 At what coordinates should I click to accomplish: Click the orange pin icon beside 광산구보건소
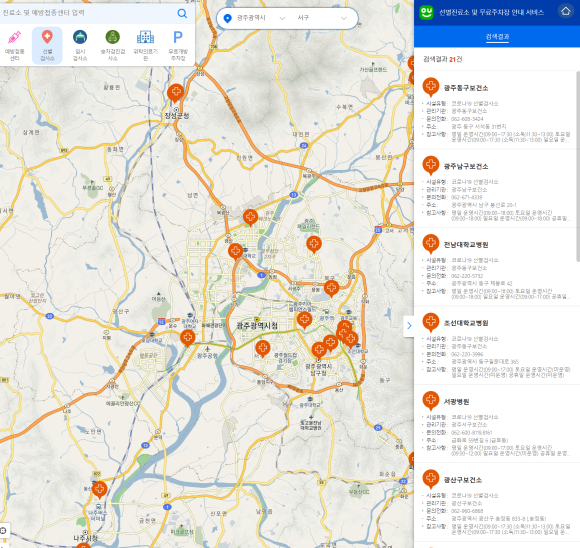(431, 480)
